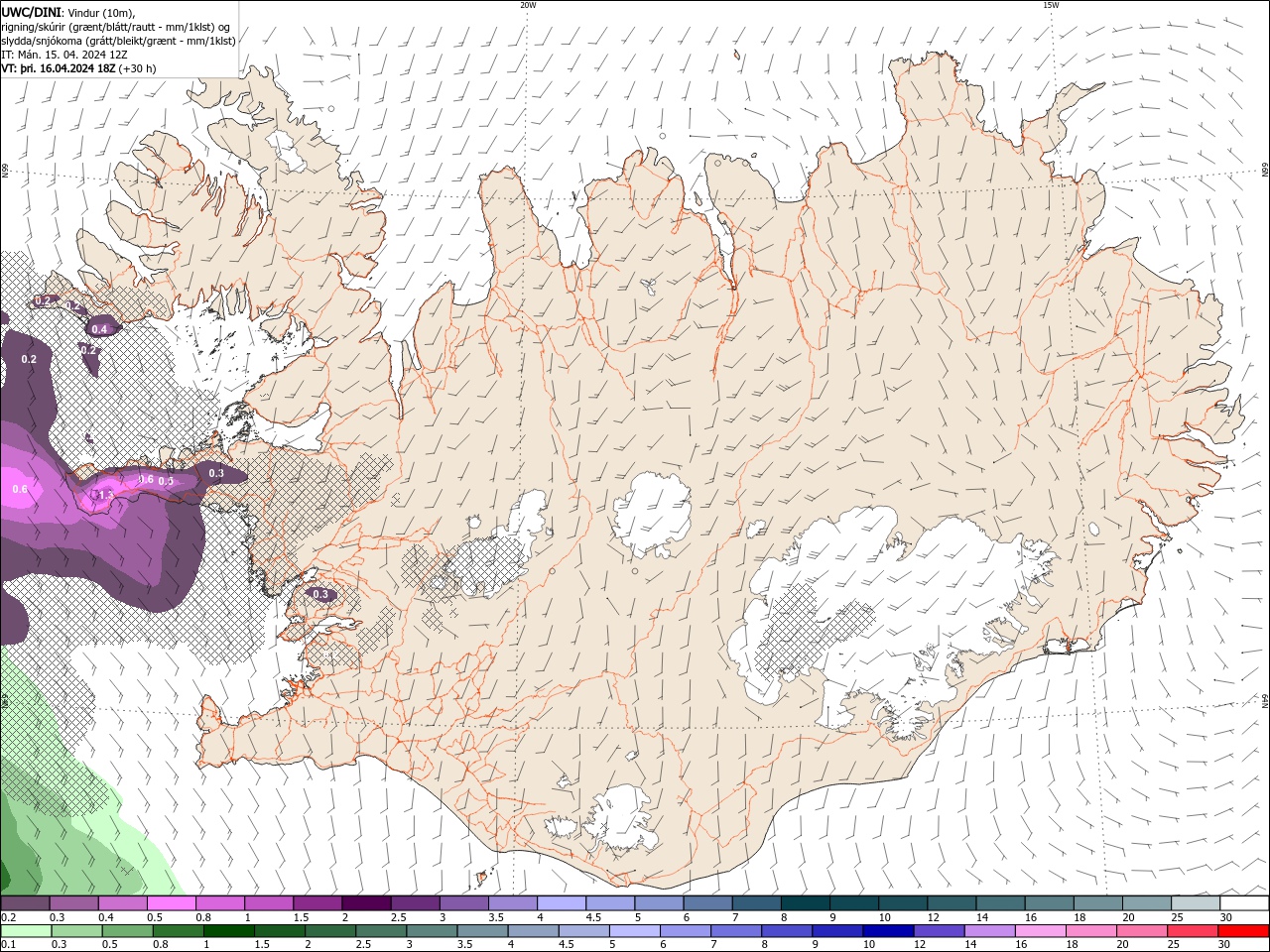
Task: Pick the slate gray-blue swatch labeled 3.5 in the lower scale
Action: 481,931
